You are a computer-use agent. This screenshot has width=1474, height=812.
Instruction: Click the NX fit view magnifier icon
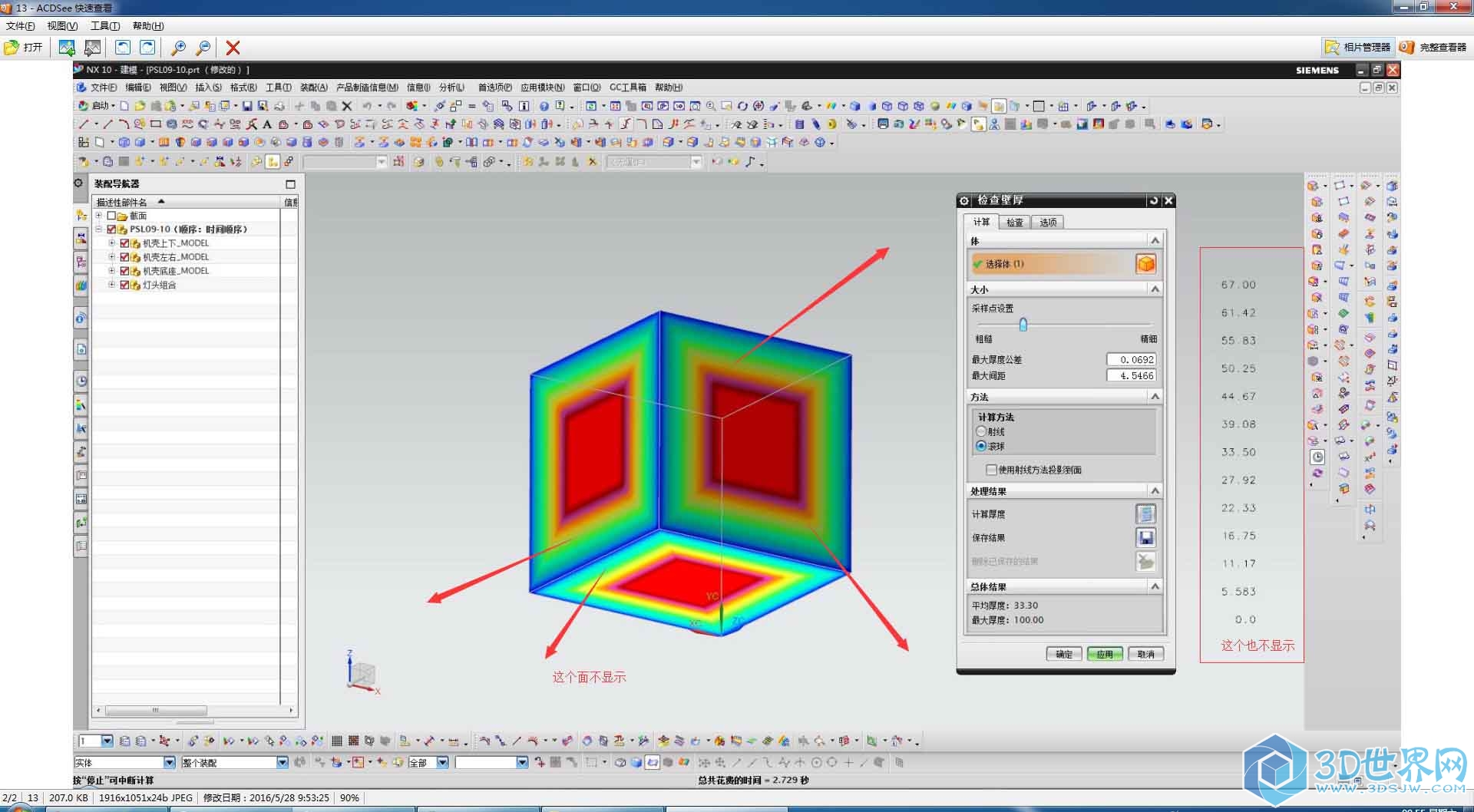click(711, 106)
